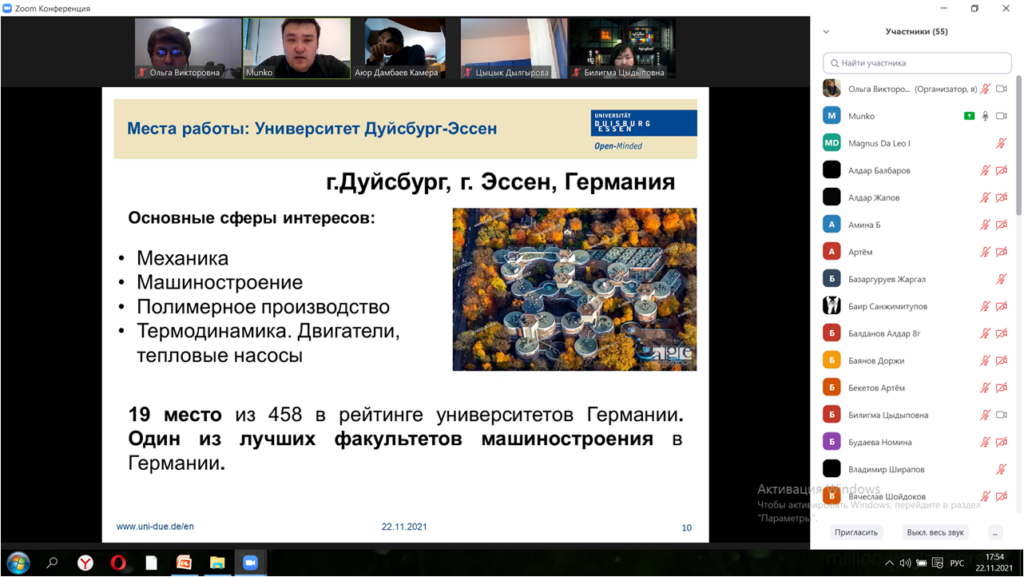Click Алдар Балбаров's muted microphone icon
The image size is (1024, 577).
985,170
